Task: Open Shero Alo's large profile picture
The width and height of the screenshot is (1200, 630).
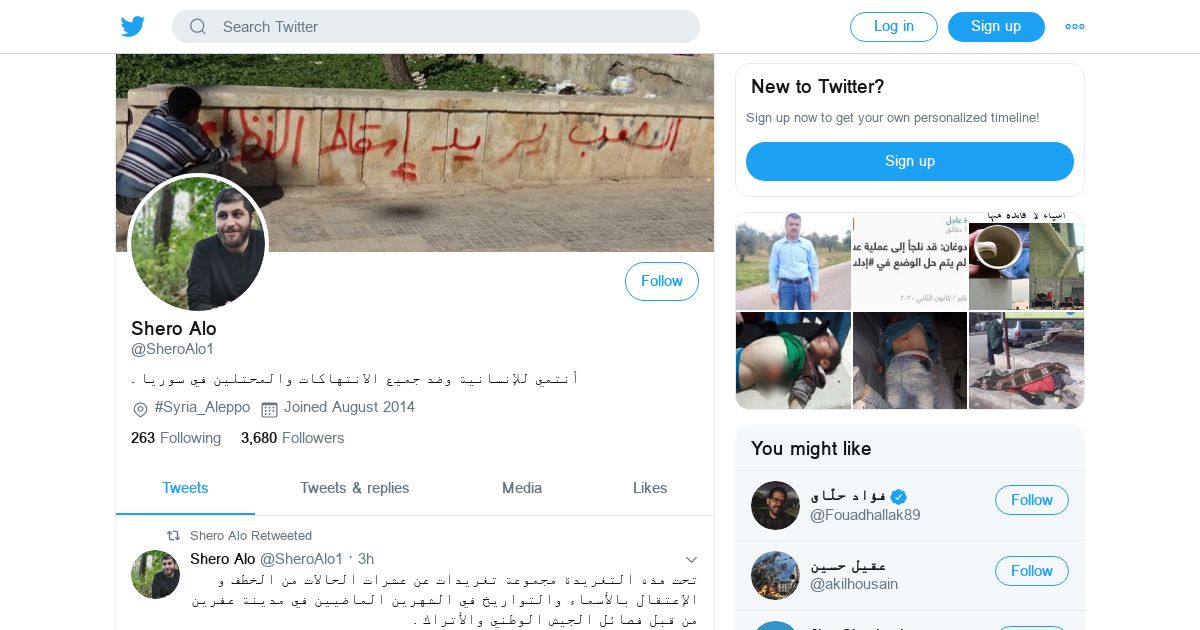Action: click(x=198, y=243)
